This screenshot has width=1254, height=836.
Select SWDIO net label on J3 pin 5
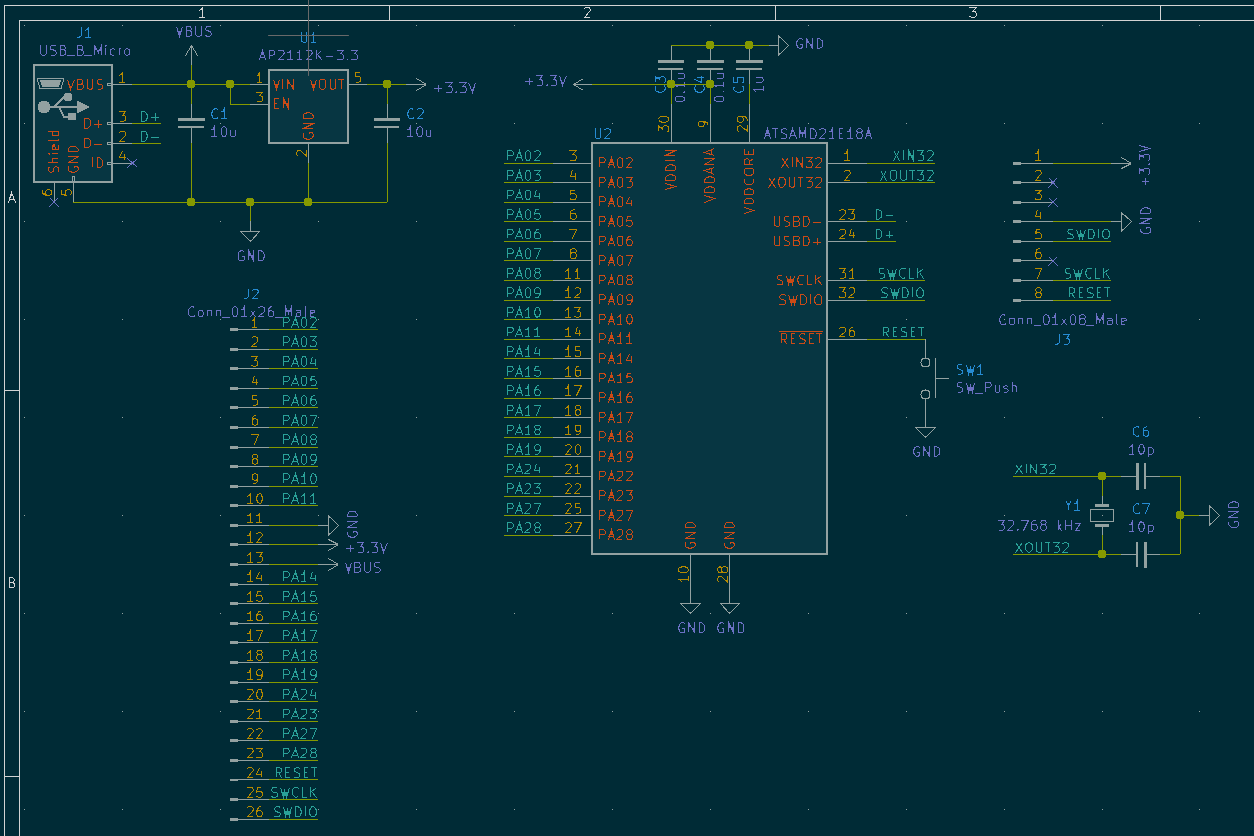[1088, 235]
